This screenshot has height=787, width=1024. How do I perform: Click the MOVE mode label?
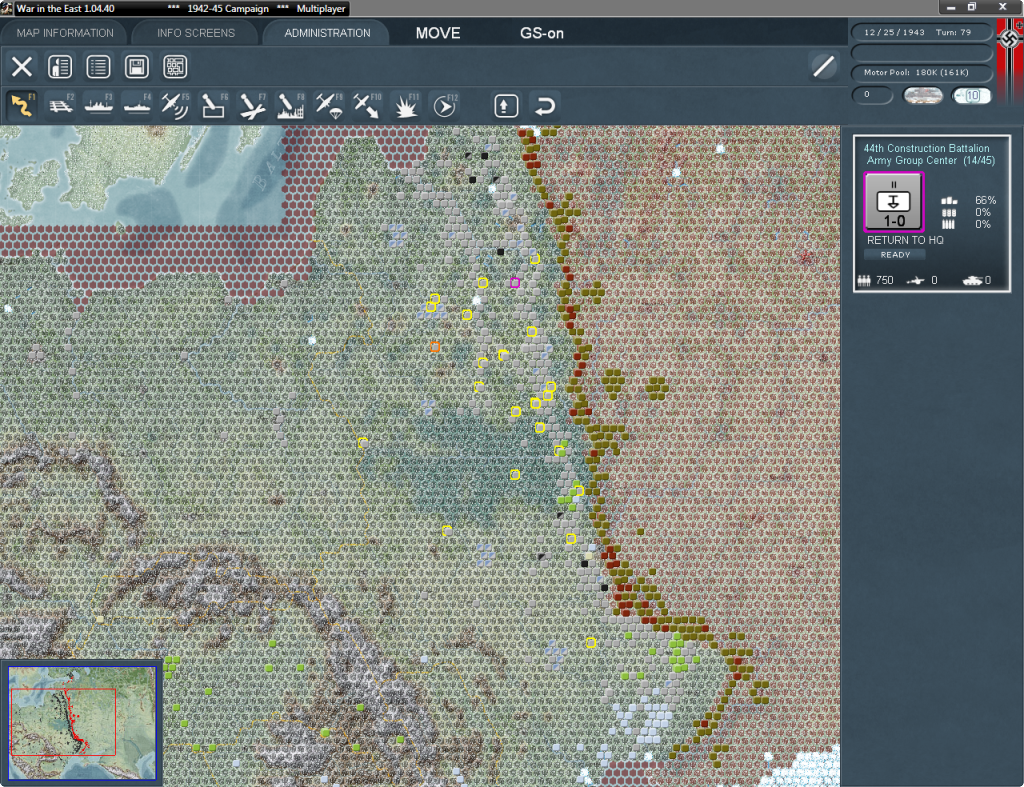438,33
